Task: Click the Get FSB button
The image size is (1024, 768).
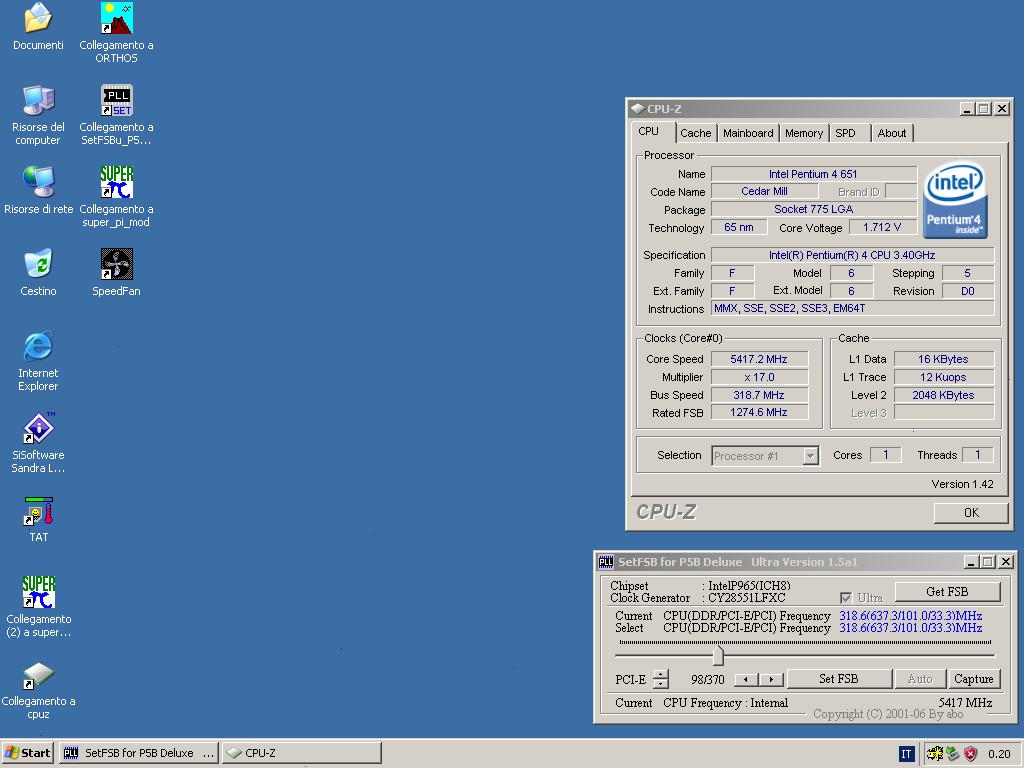Action: pyautogui.click(x=947, y=592)
